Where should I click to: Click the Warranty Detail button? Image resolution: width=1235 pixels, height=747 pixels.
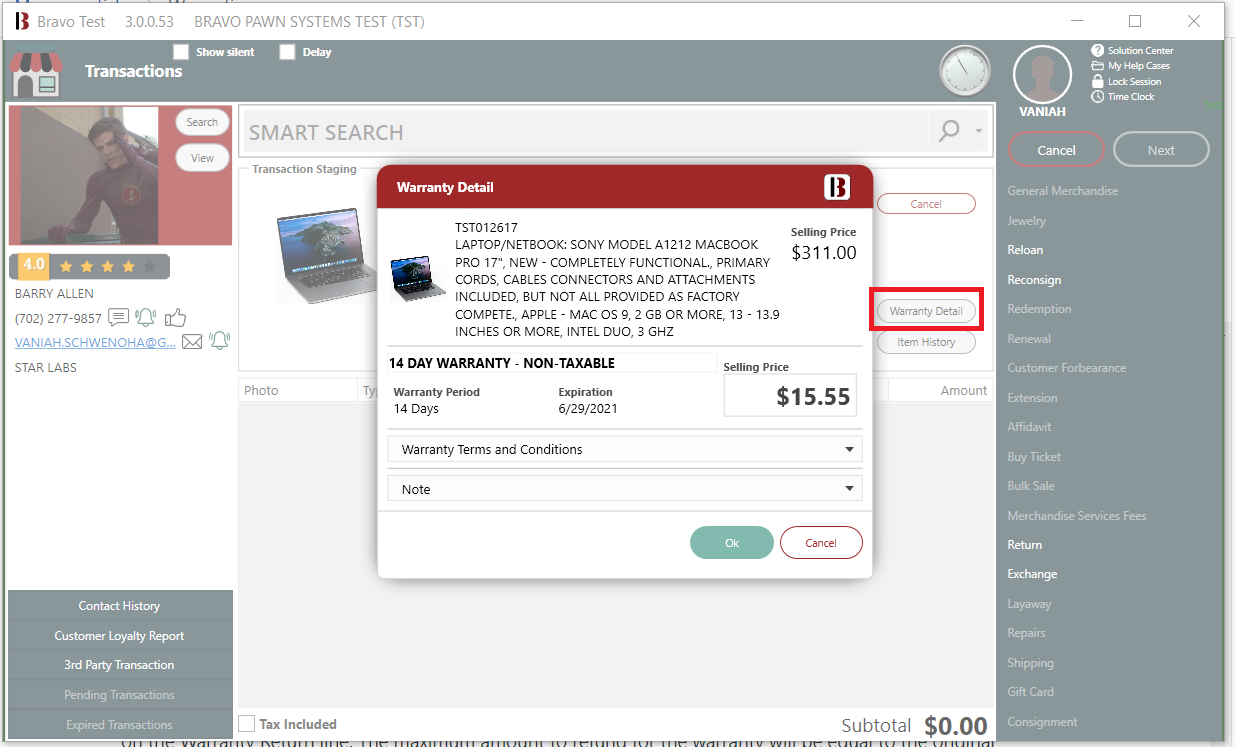[x=926, y=311]
